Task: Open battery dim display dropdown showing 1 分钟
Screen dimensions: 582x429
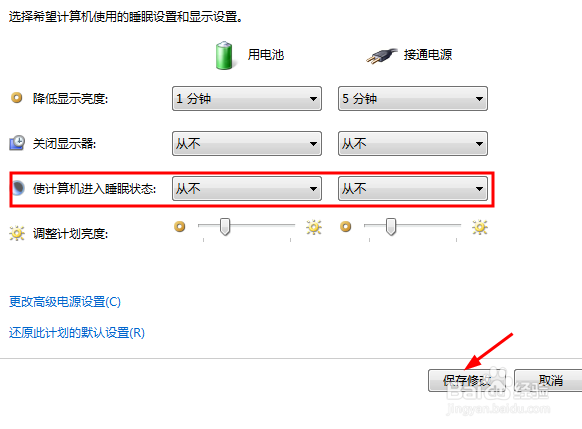Action: pos(247,99)
